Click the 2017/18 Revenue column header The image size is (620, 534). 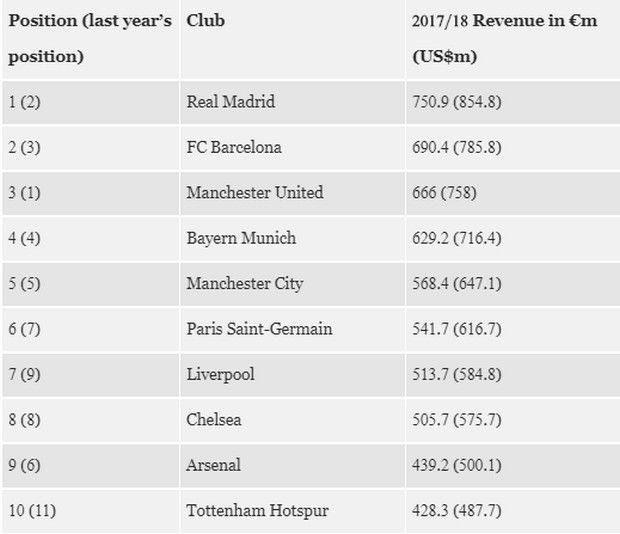coord(504,39)
